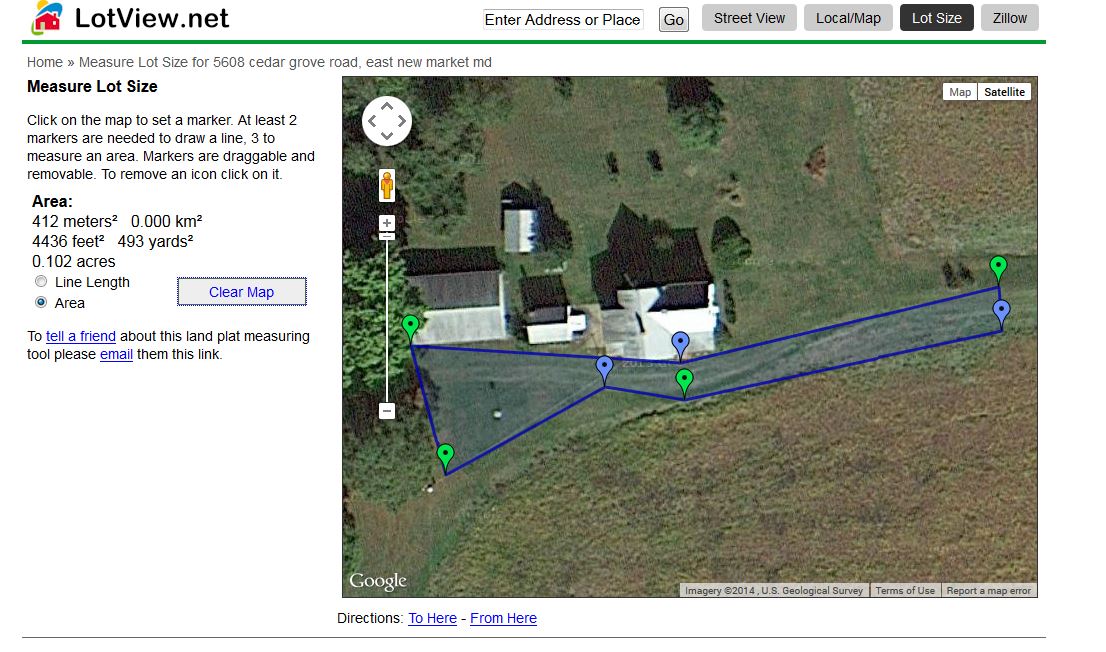Screen dimensions: 1106x652
Task: Click the Google logo on the map
Action: [378, 581]
